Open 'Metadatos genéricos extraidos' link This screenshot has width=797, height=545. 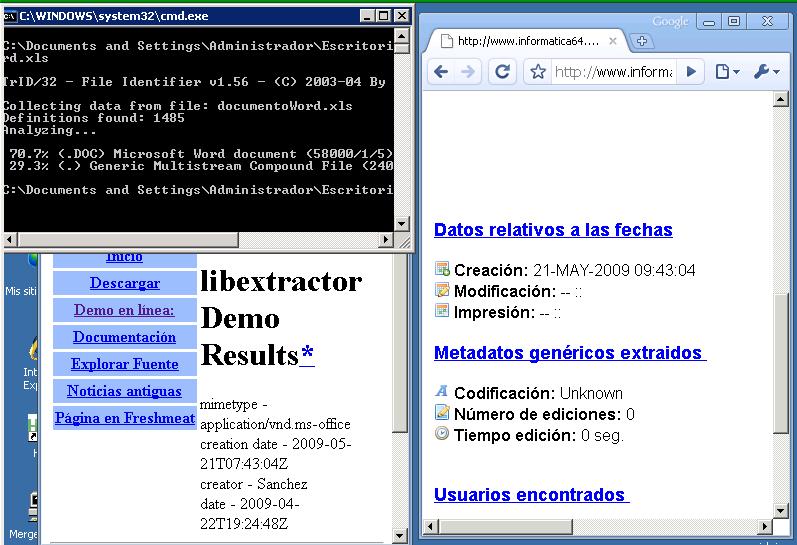click(x=570, y=352)
